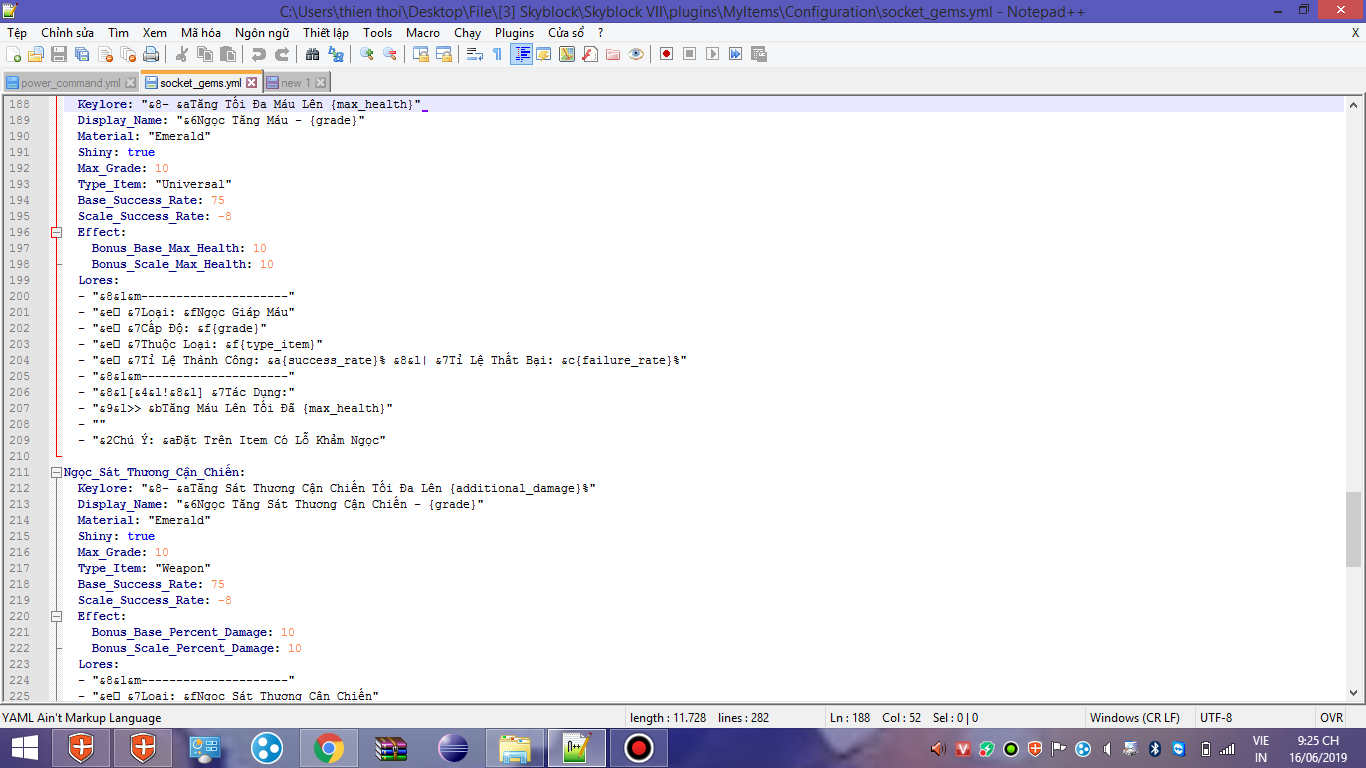
Task: Open the Cửa sổ menu
Action: coord(566,33)
